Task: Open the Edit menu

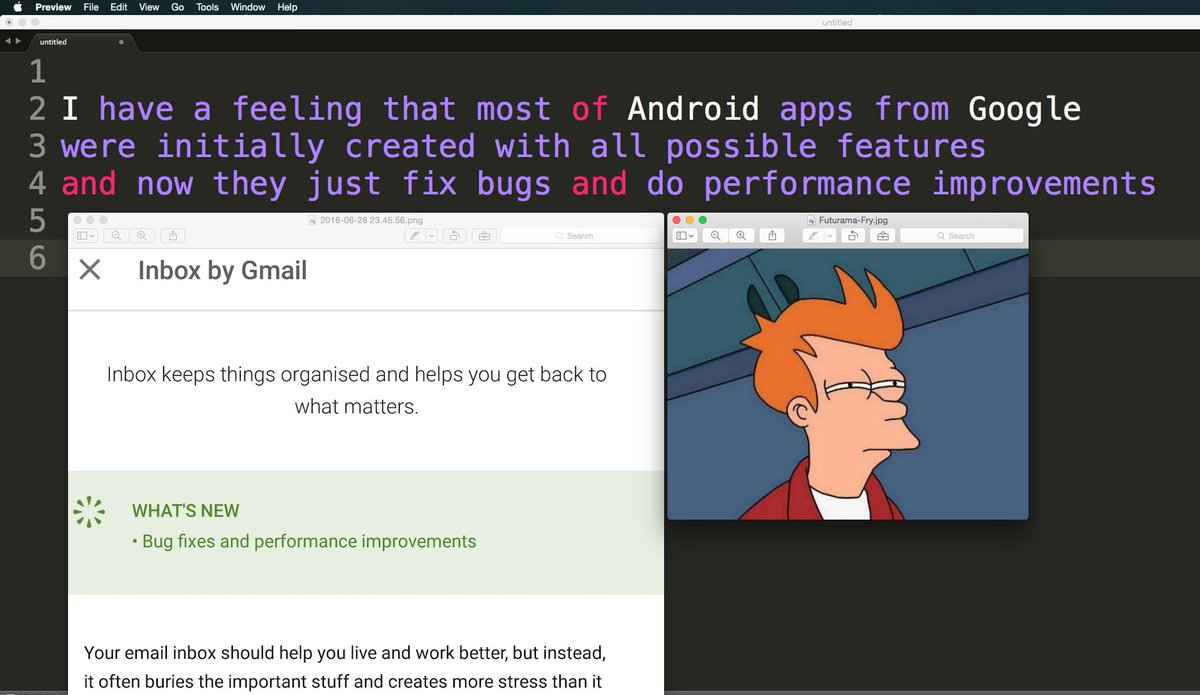Action: coord(119,7)
